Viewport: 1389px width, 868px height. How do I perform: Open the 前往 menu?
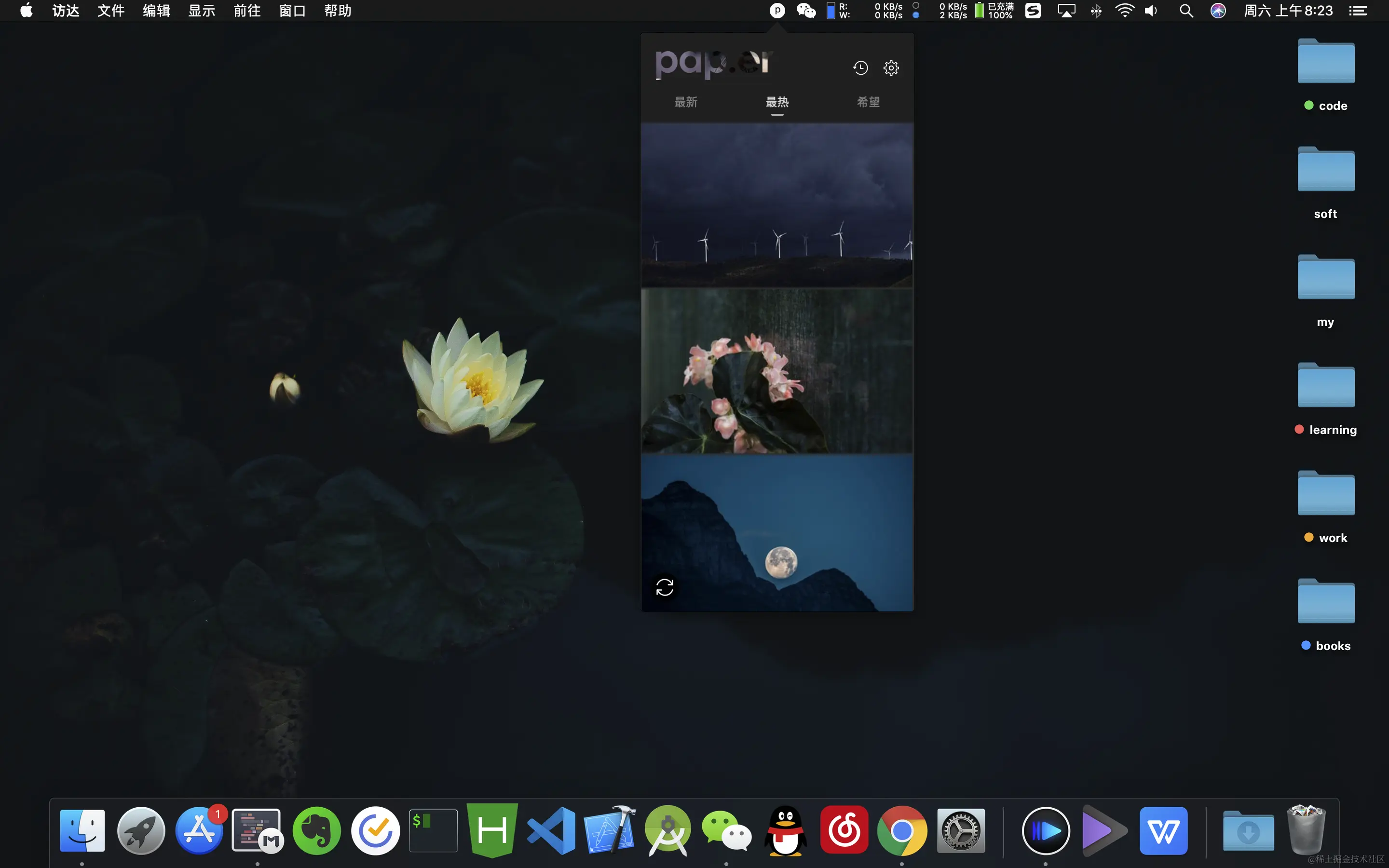(247, 10)
